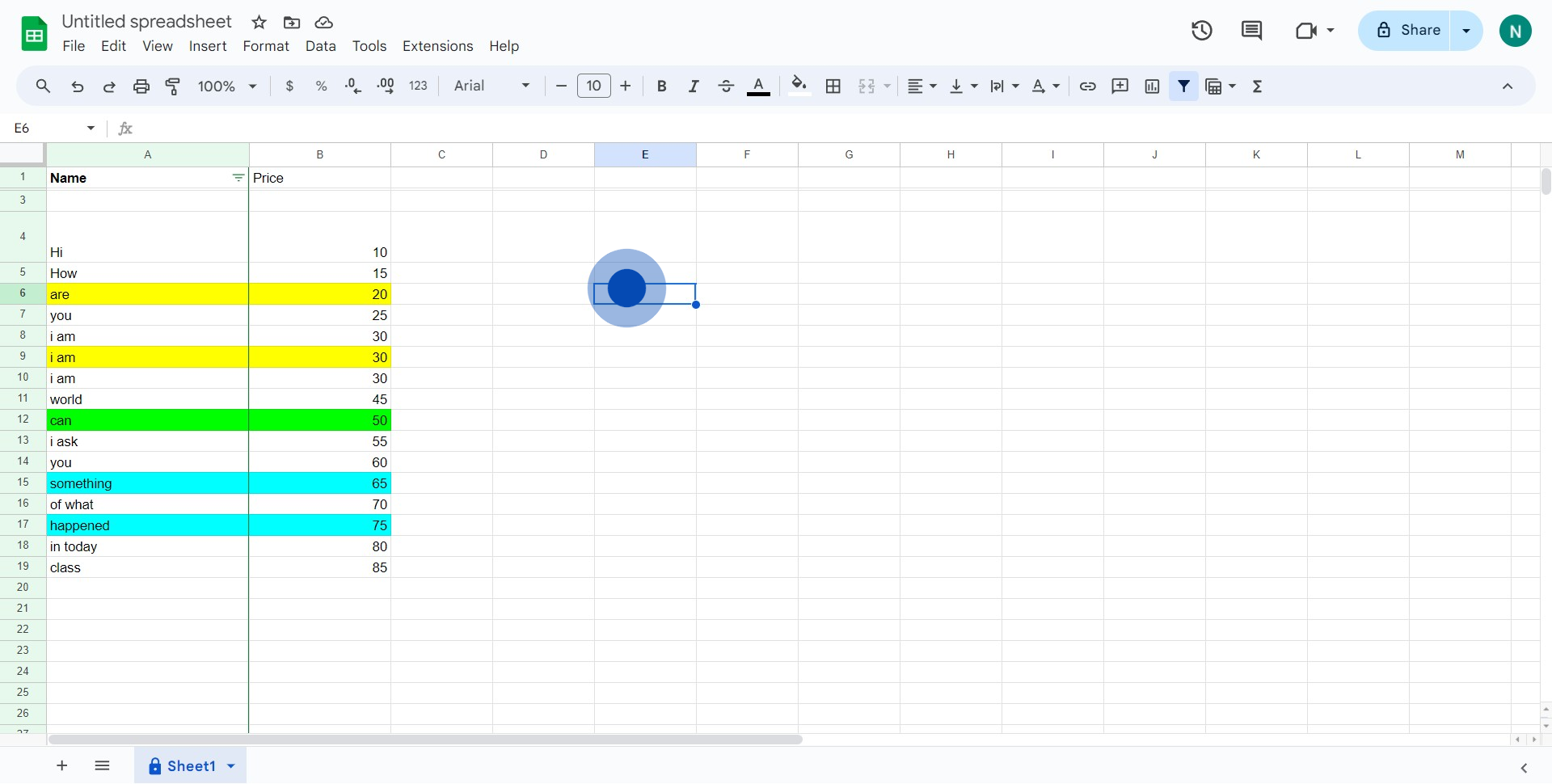Image resolution: width=1552 pixels, height=784 pixels.
Task: Open the comments panel icon
Action: point(1251,31)
